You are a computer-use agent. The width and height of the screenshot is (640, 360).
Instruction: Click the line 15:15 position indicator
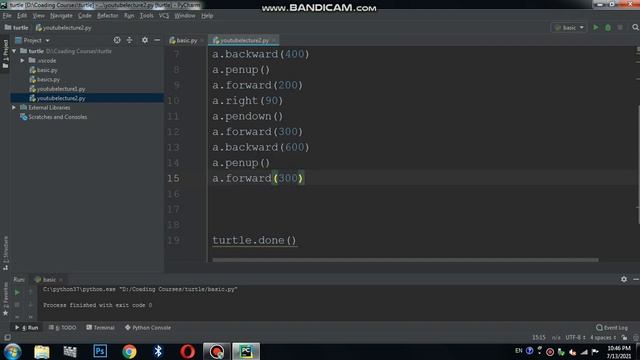point(539,338)
